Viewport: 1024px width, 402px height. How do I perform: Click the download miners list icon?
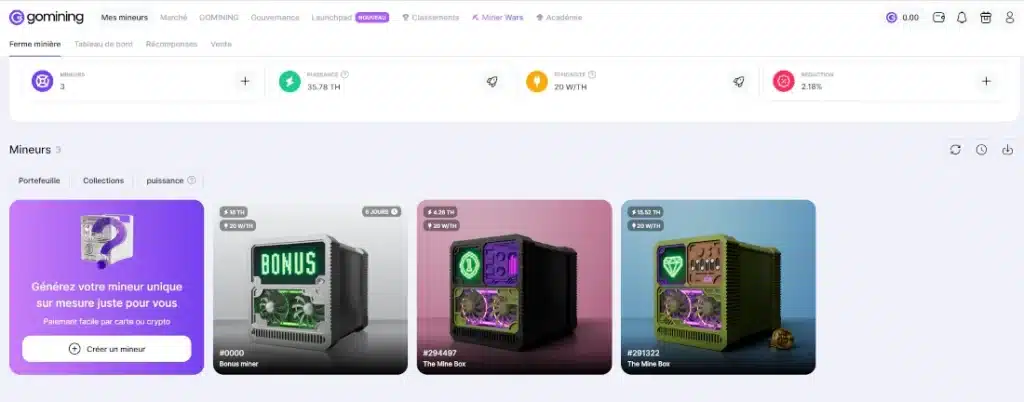pyautogui.click(x=1008, y=149)
